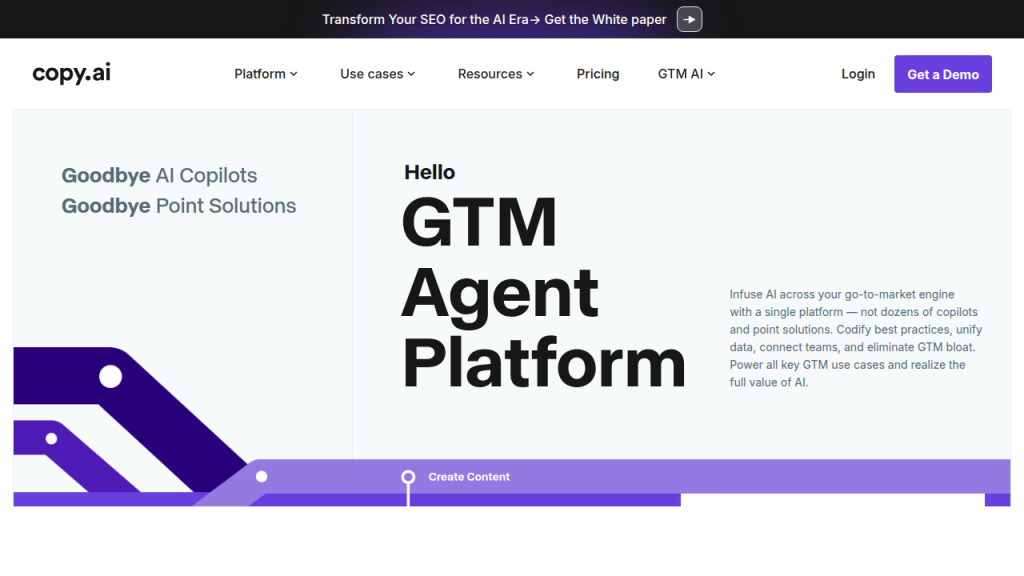Click the Infuse AI description paragraph

855,338
